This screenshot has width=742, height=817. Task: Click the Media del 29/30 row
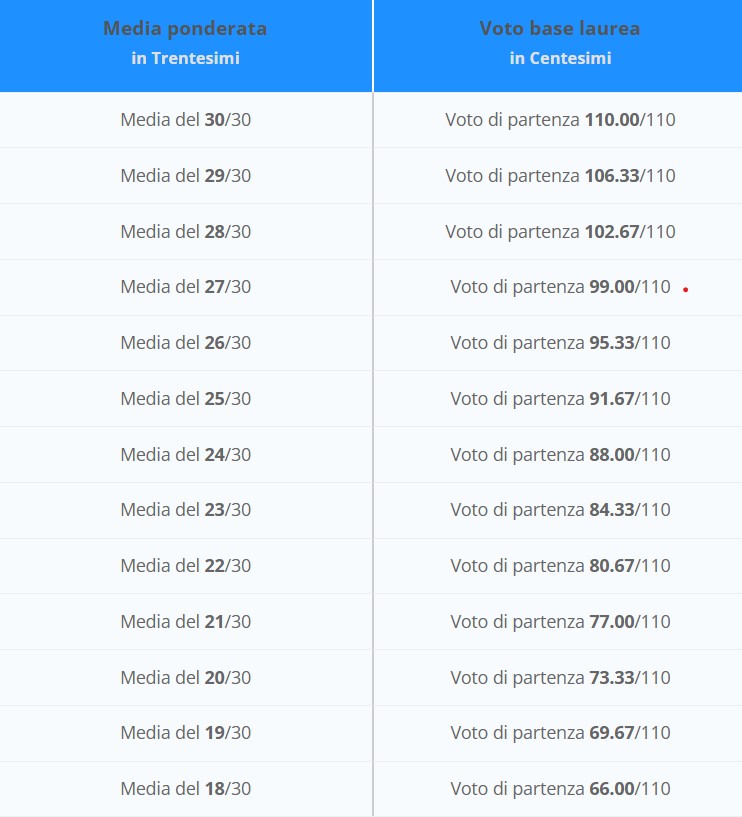pos(186,176)
